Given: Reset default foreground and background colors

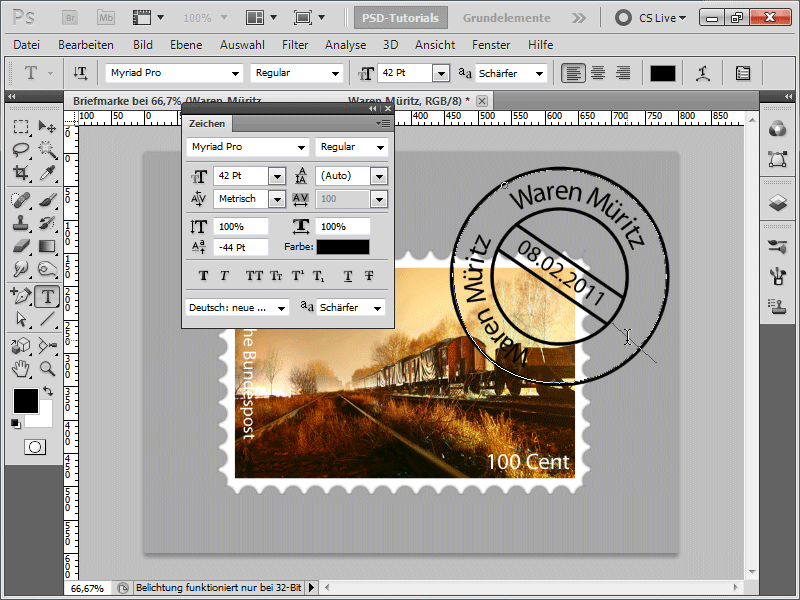Looking at the screenshot, I should click(x=16, y=423).
